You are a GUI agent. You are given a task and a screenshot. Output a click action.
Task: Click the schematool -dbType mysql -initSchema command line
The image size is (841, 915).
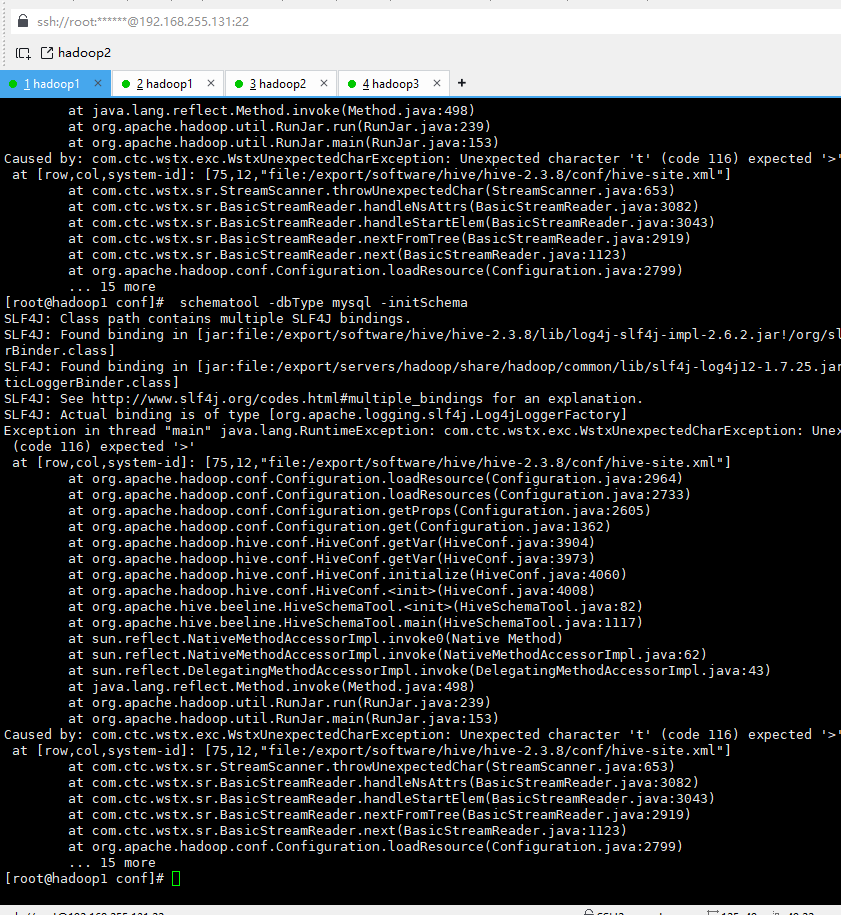pyautogui.click(x=323, y=303)
